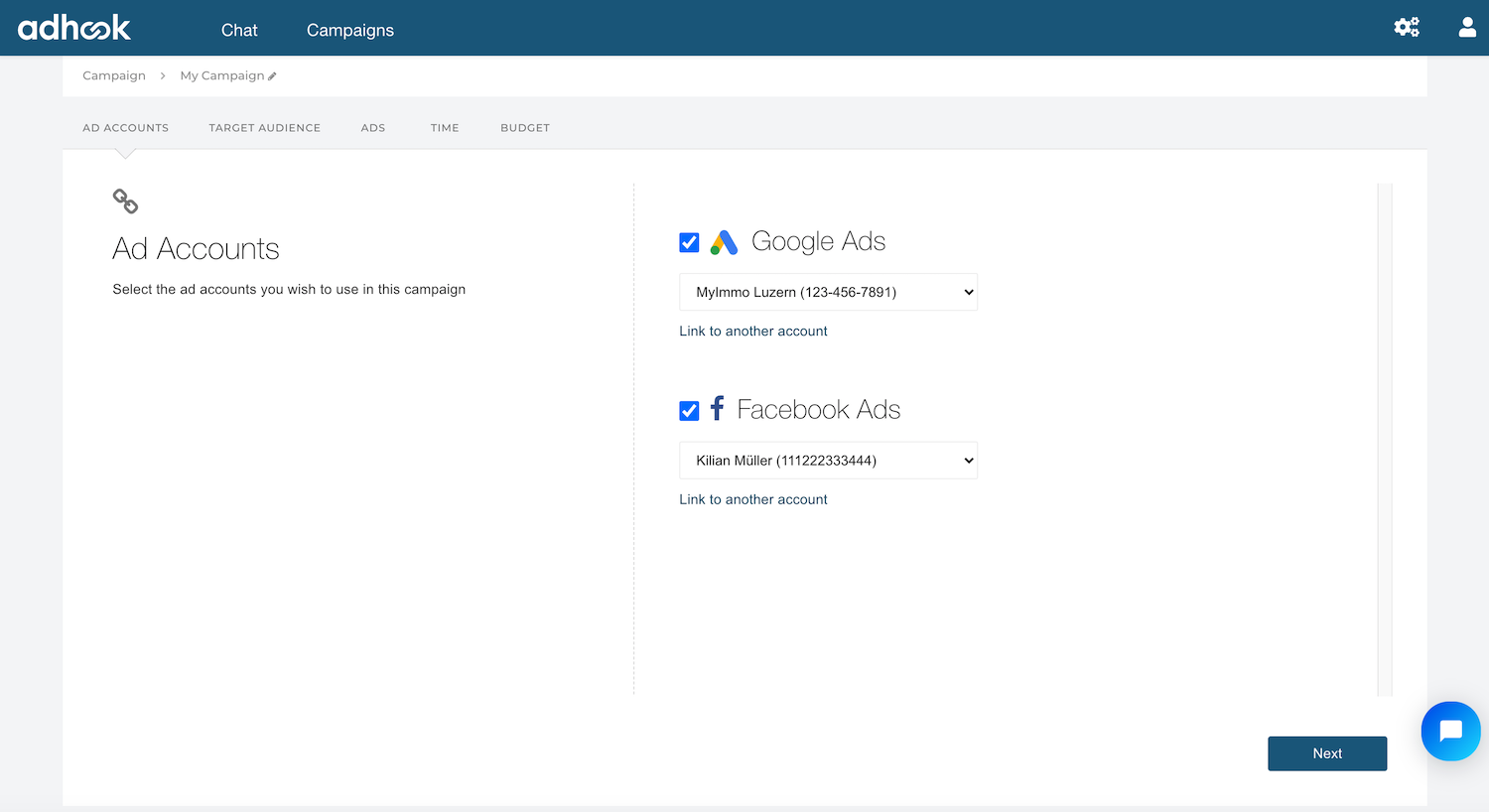Switch to the Time tab
Screen dimensions: 1489x812
point(445,128)
